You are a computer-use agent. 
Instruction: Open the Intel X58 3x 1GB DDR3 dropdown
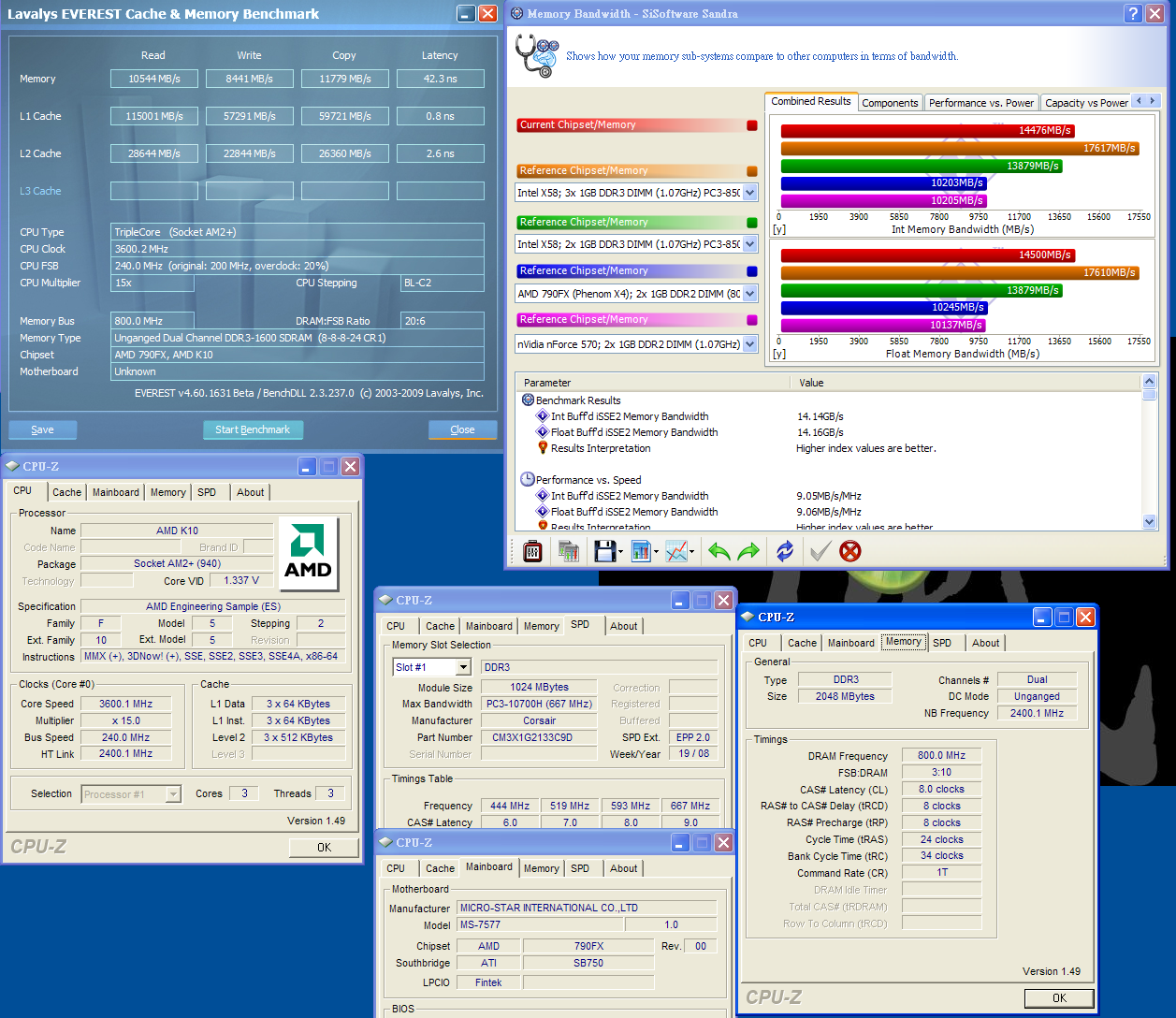pos(749,194)
